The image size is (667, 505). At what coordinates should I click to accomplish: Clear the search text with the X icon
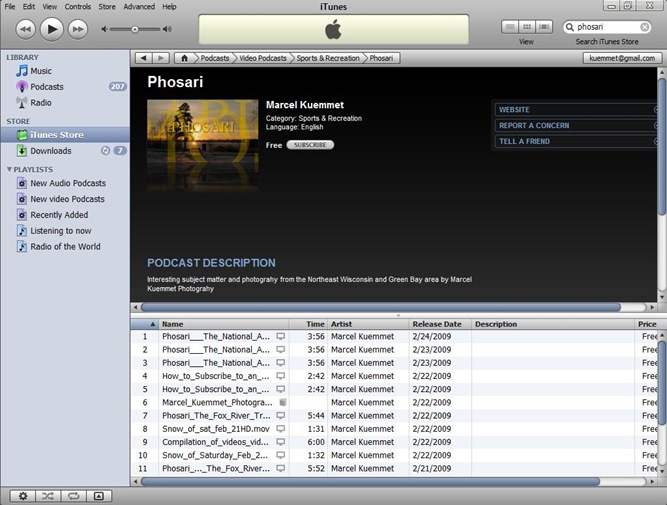[644, 27]
